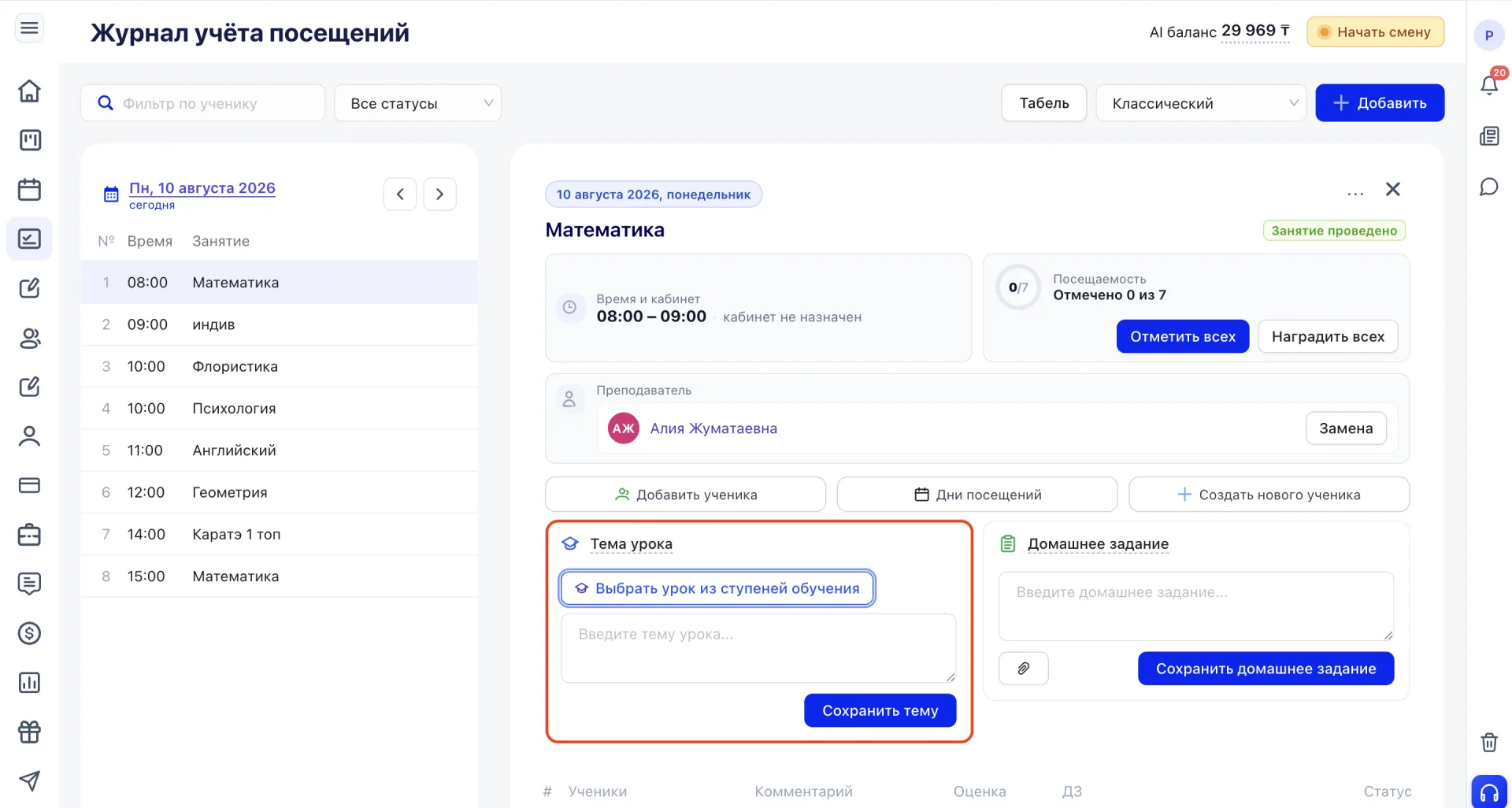Close the lesson details panel

click(x=1393, y=189)
